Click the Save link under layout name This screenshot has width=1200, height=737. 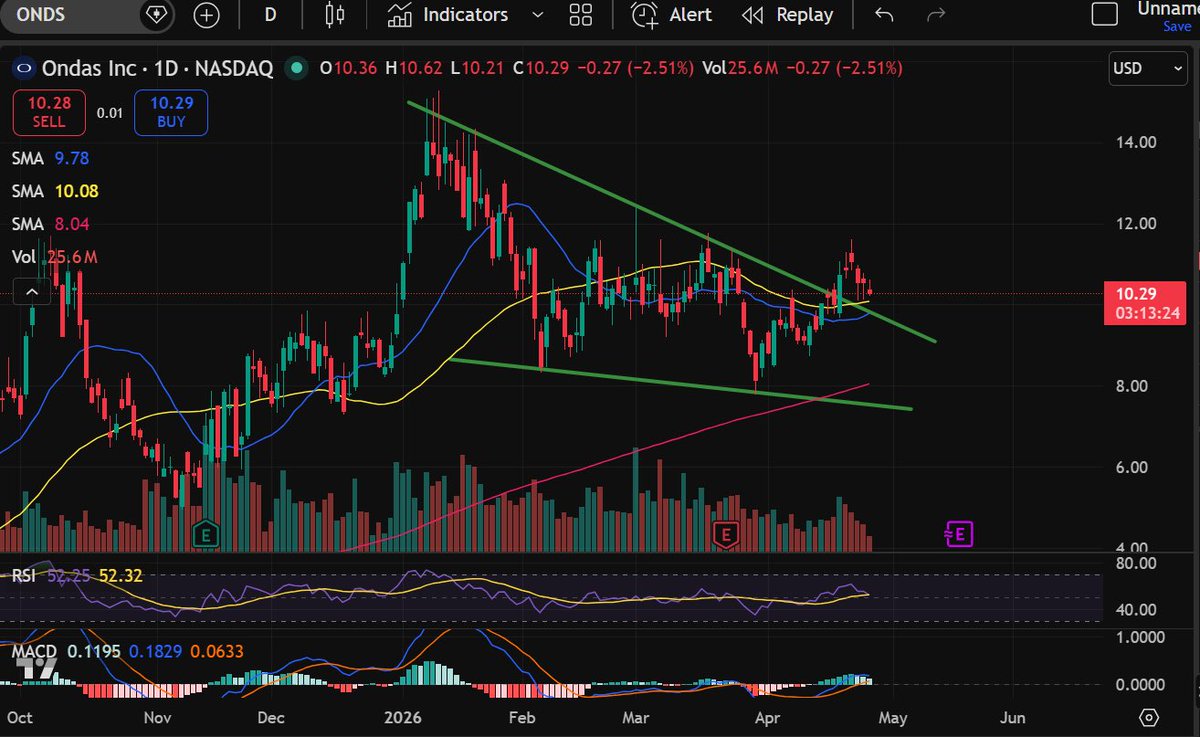[x=1177, y=27]
